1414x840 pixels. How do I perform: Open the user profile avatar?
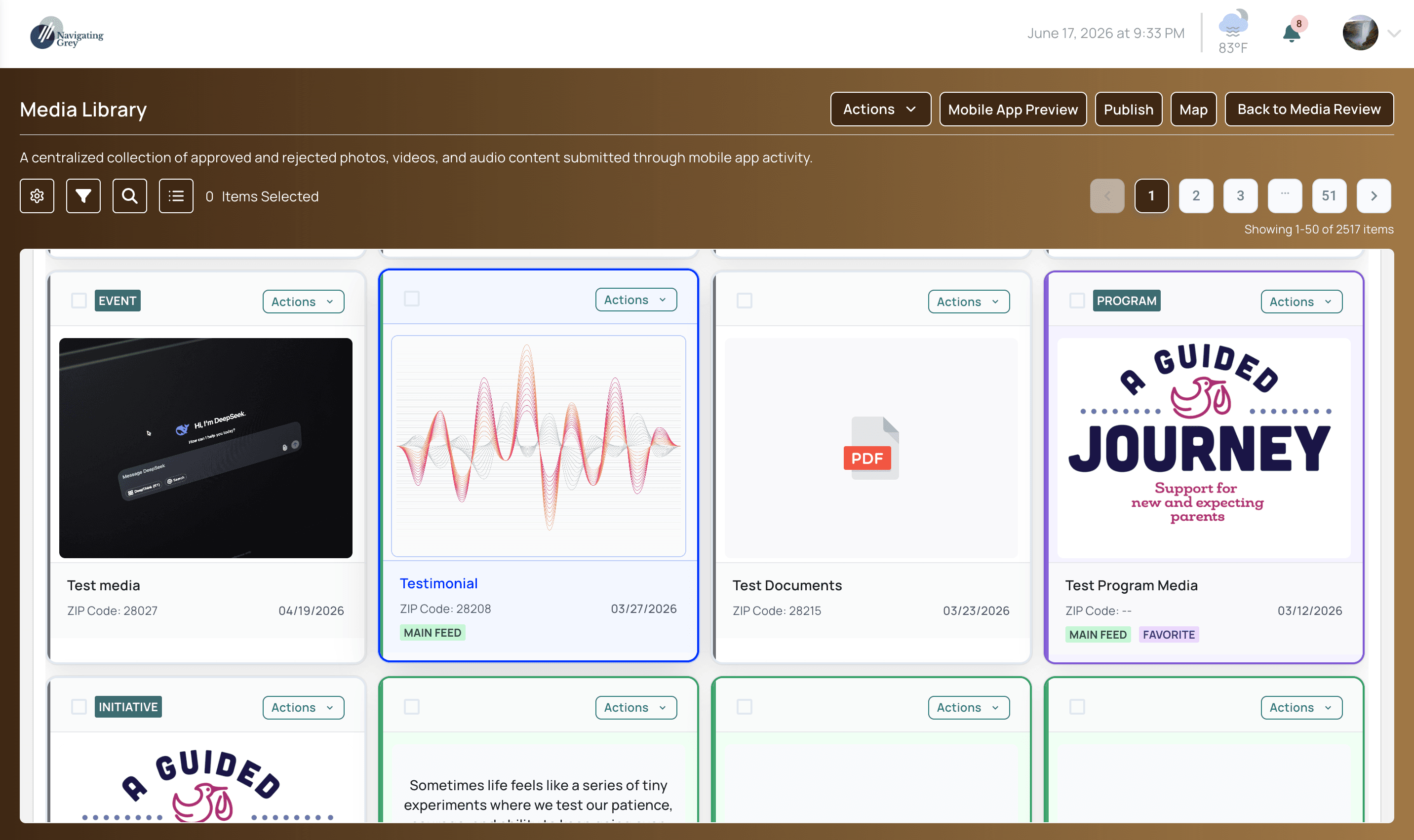tap(1360, 33)
